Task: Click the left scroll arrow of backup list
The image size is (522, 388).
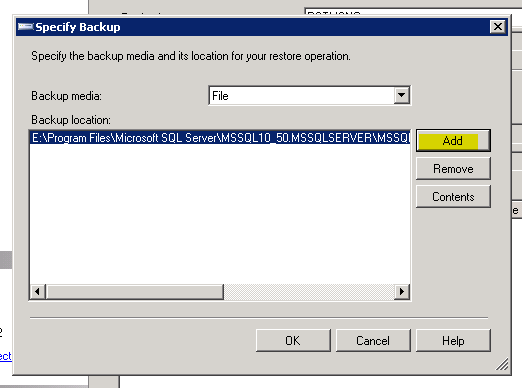Action: (37, 292)
